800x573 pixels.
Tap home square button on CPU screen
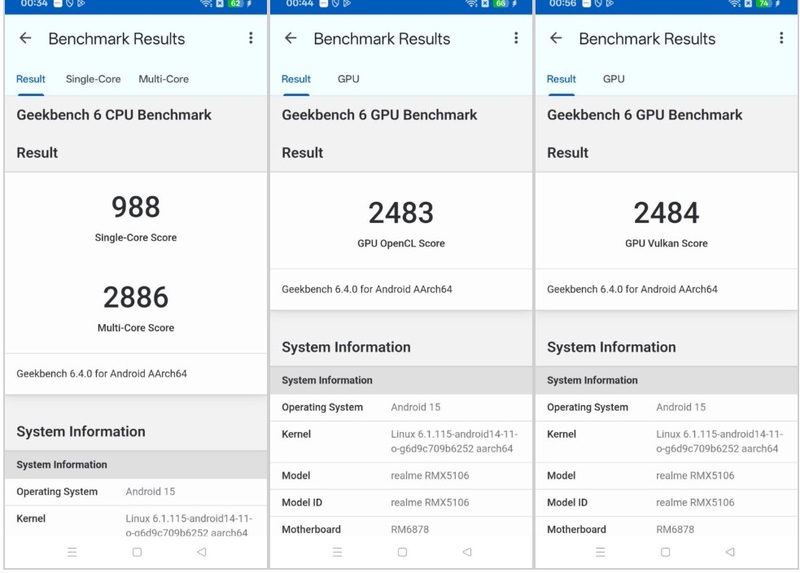[x=137, y=552]
